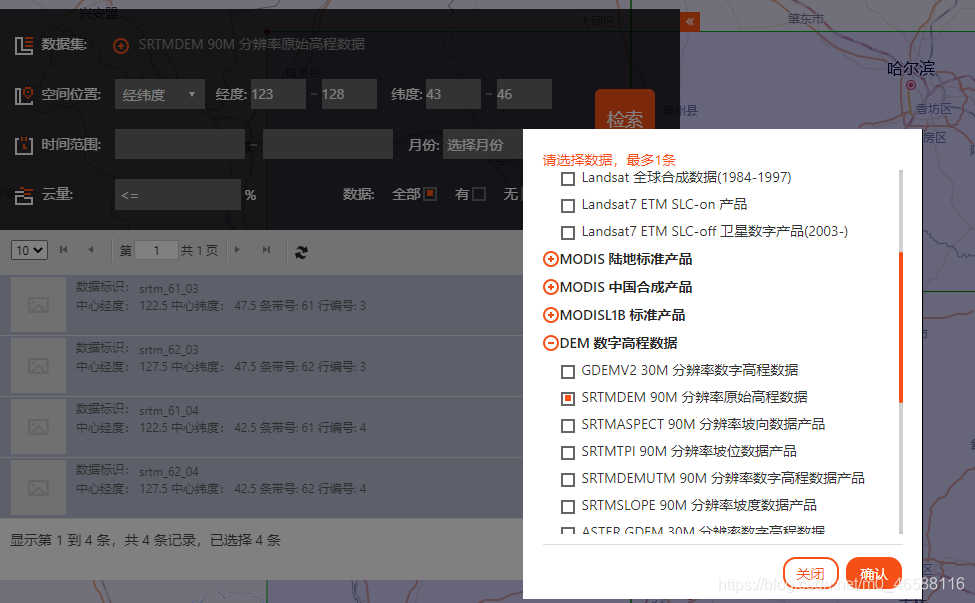
Task: Go to first results page
Action: (x=63, y=250)
